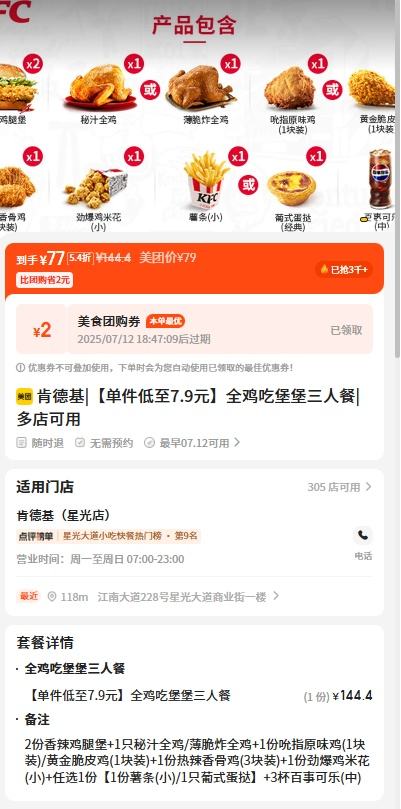
Task: Click the yellow Meituan logo badge
Action: (x=24, y=397)
